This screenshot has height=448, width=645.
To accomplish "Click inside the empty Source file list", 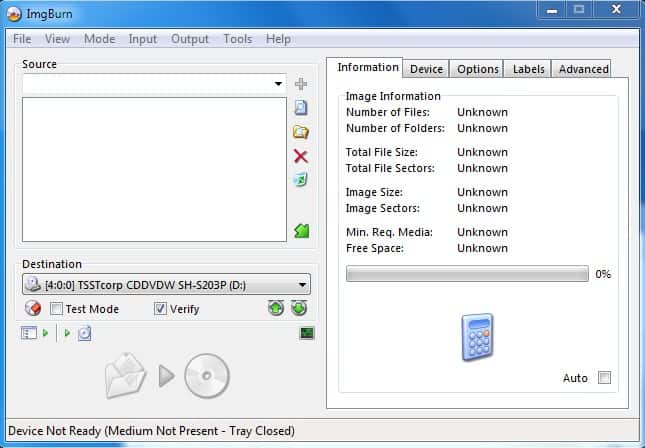I will (154, 168).
